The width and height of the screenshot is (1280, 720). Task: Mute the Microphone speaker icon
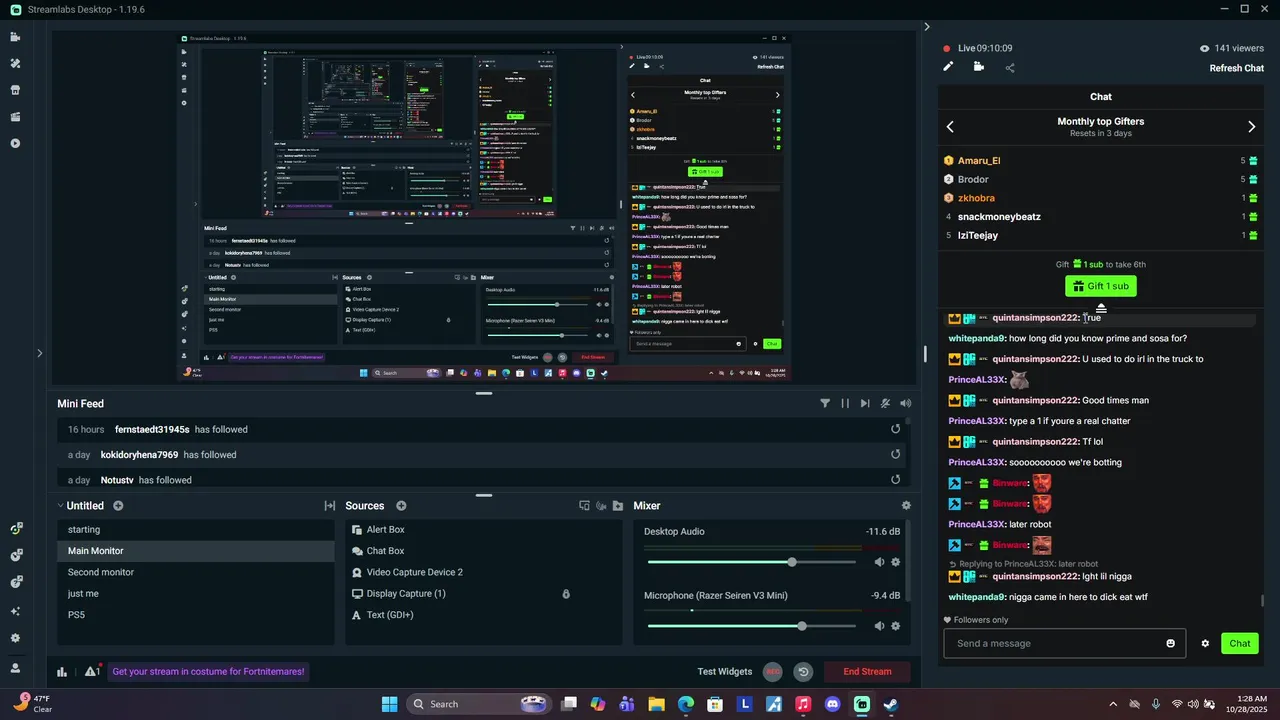coord(879,626)
